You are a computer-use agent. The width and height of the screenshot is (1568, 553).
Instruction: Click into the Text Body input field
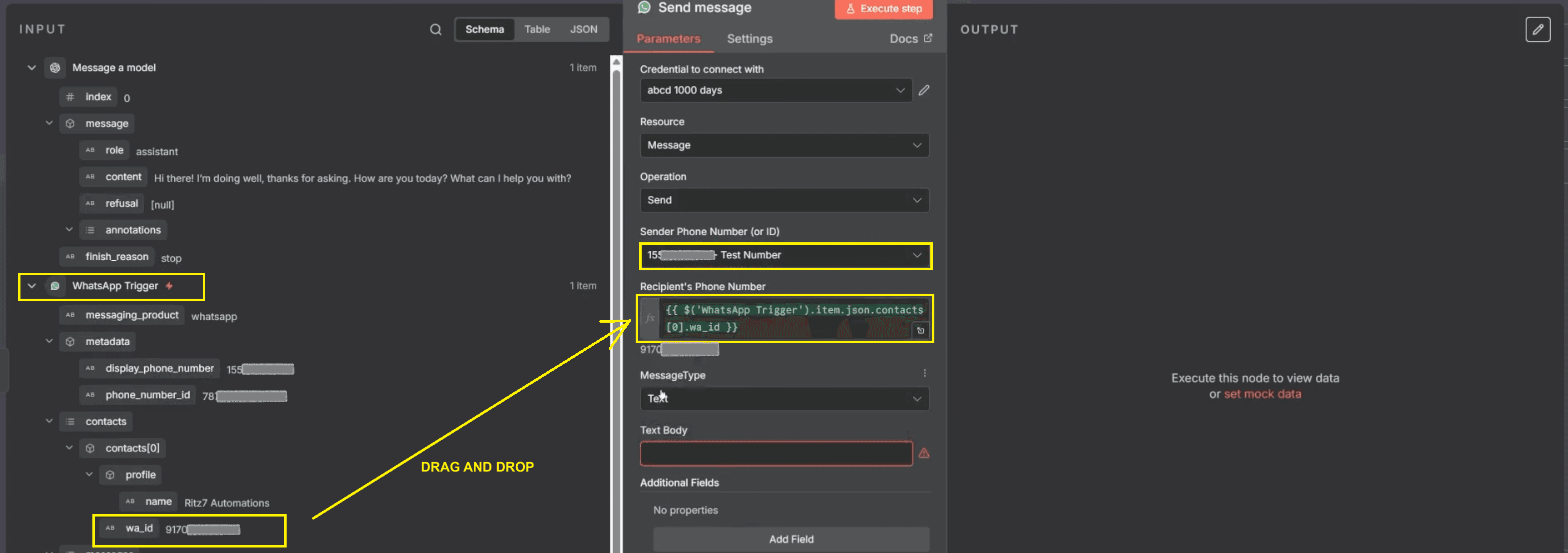click(776, 454)
